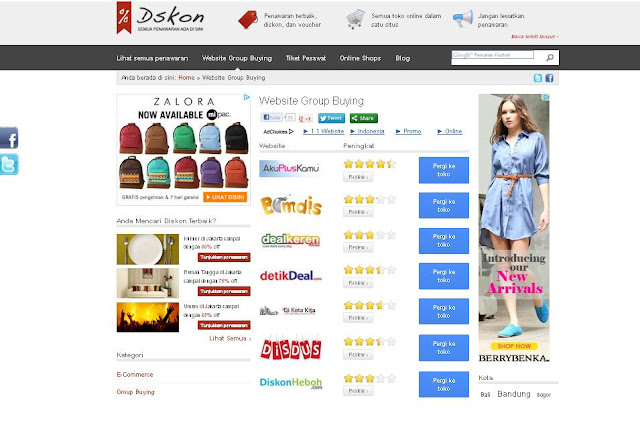Image resolution: width=640 pixels, height=429 pixels.
Task: Click 'Pergi ke toko' for Di Kota Kita
Action: 444,311
